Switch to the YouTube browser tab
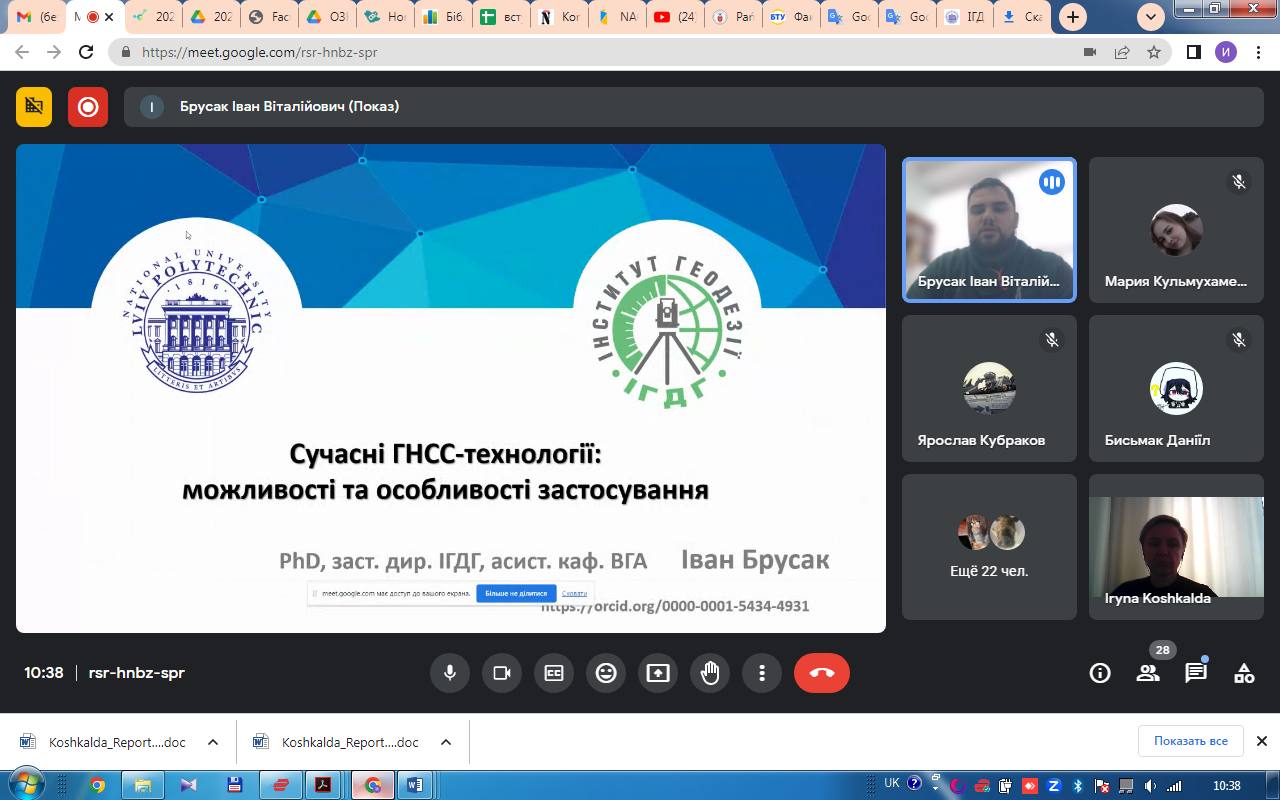The width and height of the screenshot is (1280, 800). click(673, 17)
